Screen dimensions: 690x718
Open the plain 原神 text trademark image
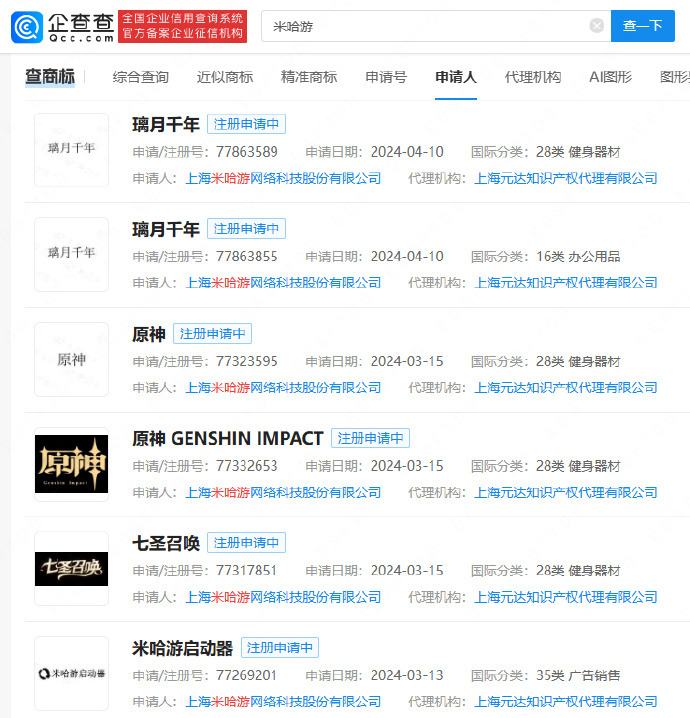[x=71, y=359]
